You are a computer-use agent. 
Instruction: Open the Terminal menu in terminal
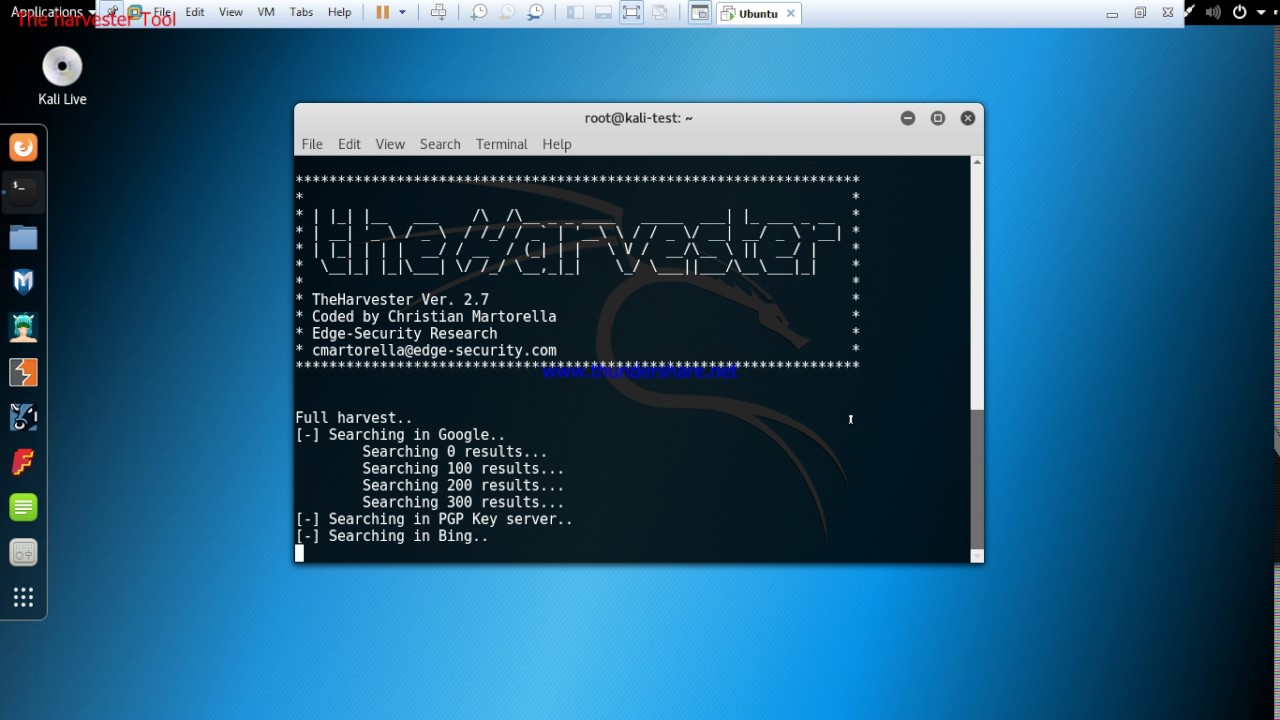pyautogui.click(x=501, y=144)
